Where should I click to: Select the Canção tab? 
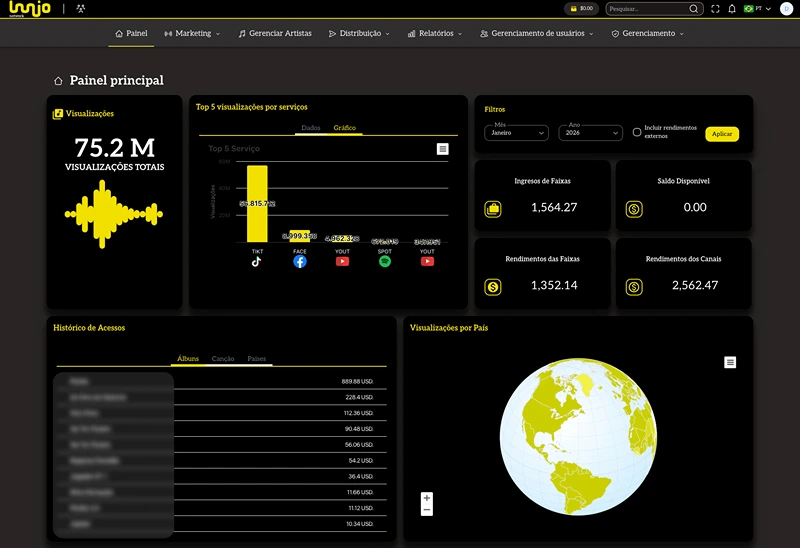point(223,359)
